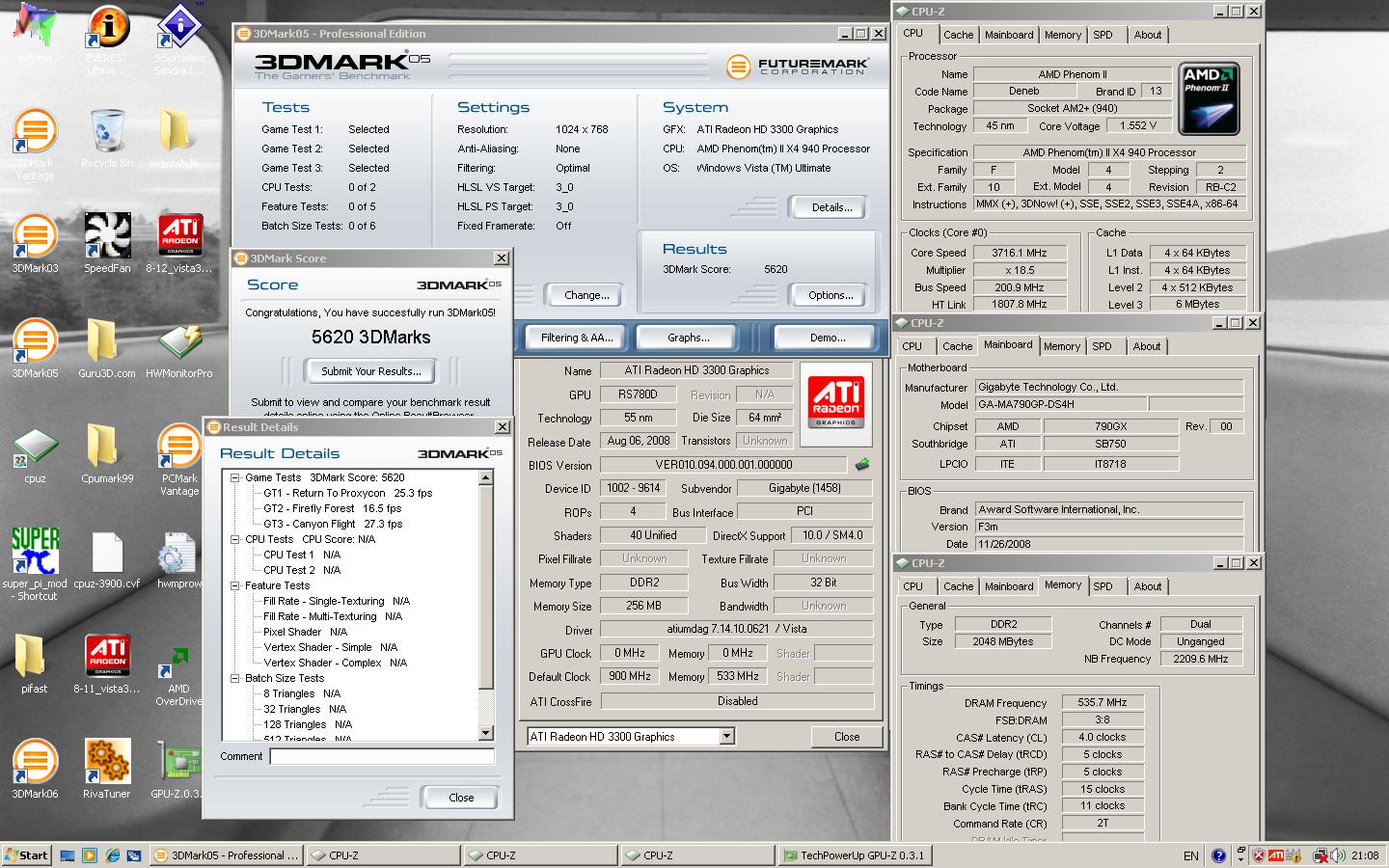Open the GPU-Z adapter selection dropdown
The image size is (1389, 868).
tap(727, 737)
